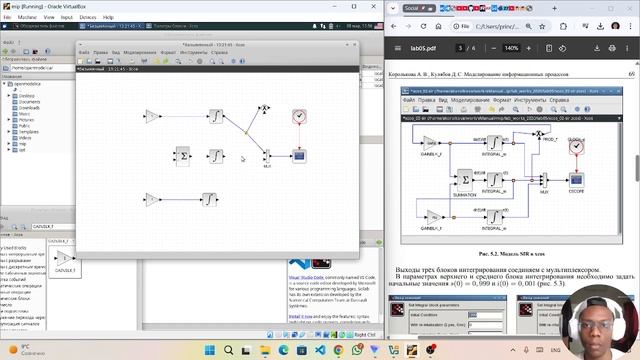640x360 pixels.
Task: Click the Open diagram icon in Xcos toolbar
Action: coord(89,61)
